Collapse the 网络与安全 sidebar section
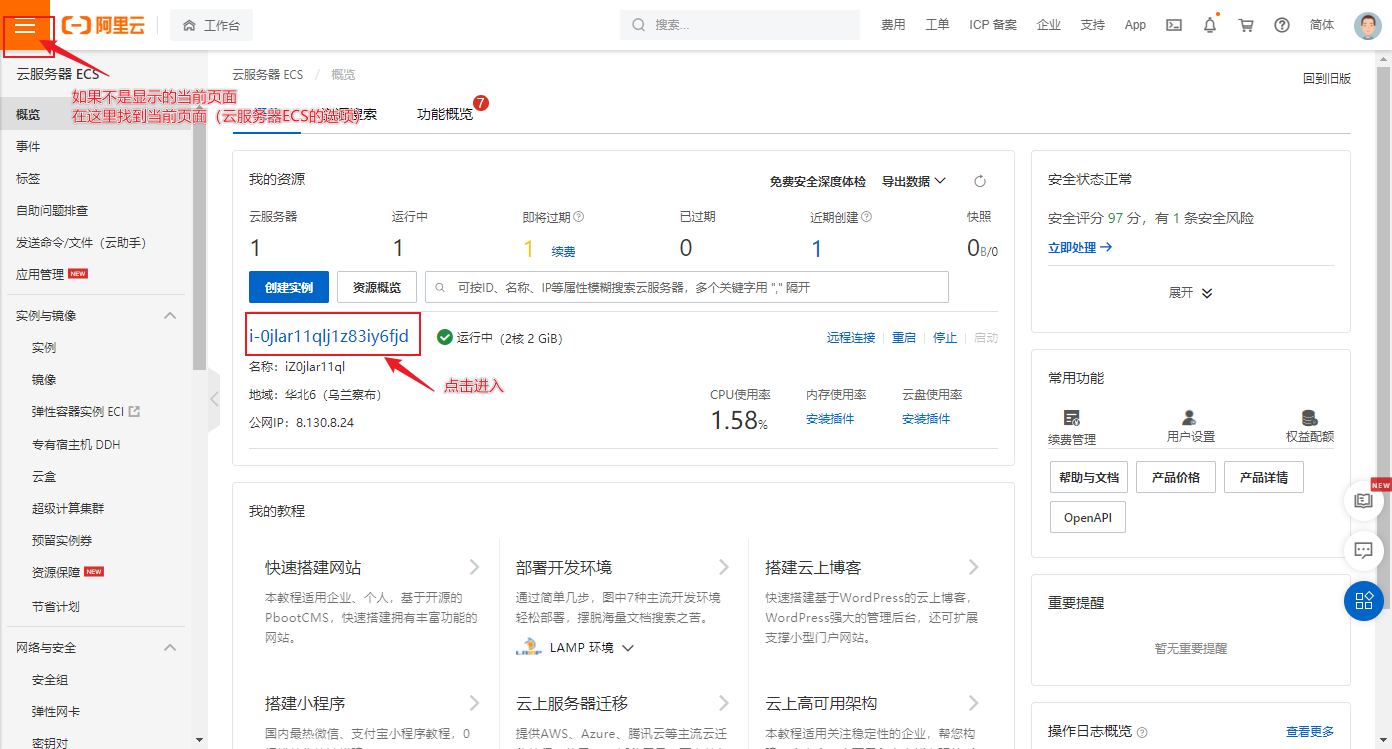The height and width of the screenshot is (749, 1392). pyautogui.click(x=170, y=647)
